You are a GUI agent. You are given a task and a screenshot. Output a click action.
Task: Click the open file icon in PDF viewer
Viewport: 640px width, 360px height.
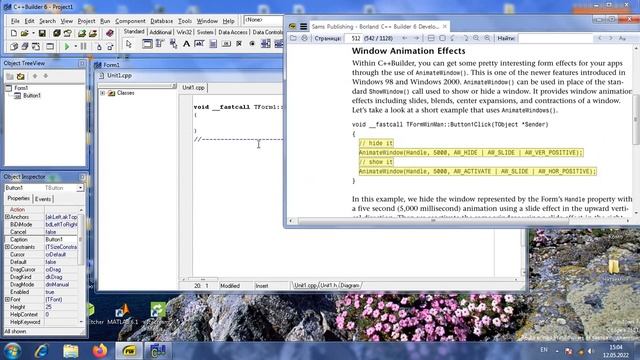293,38
